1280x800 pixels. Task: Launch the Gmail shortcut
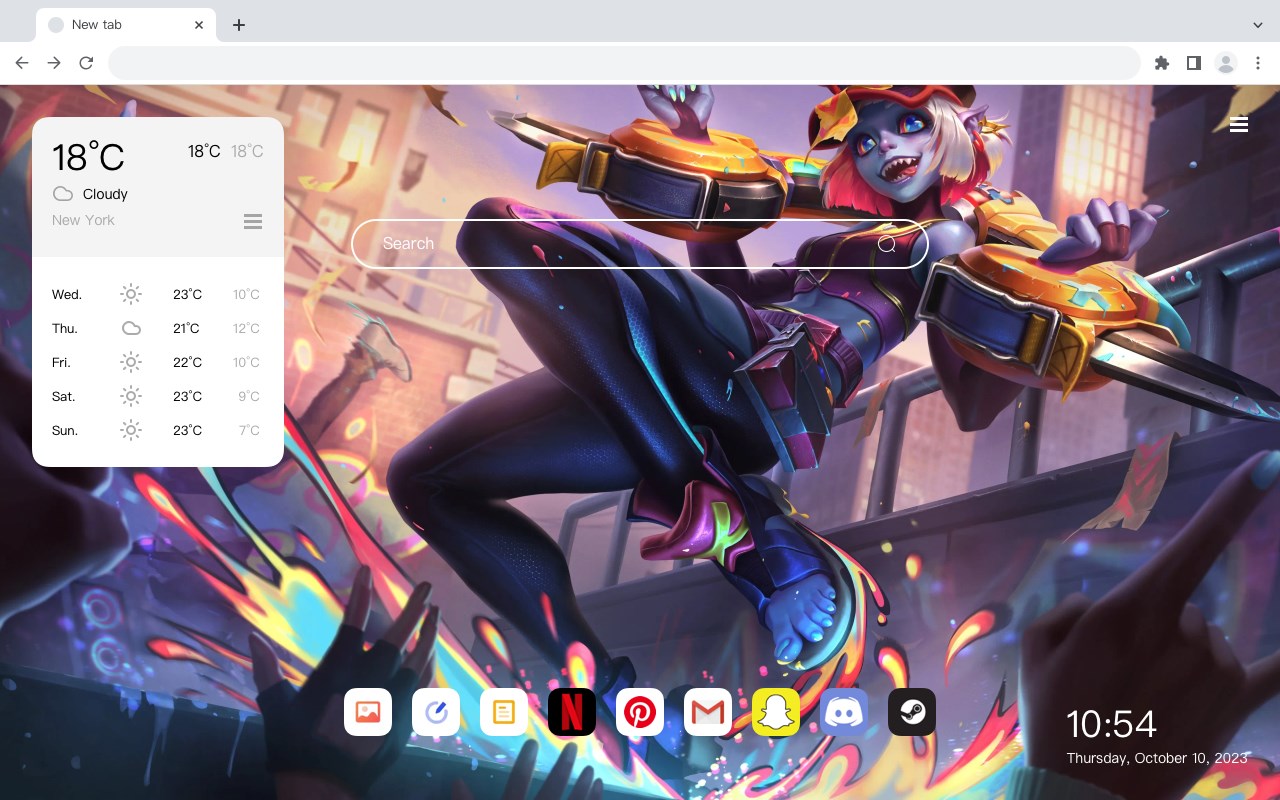click(708, 712)
